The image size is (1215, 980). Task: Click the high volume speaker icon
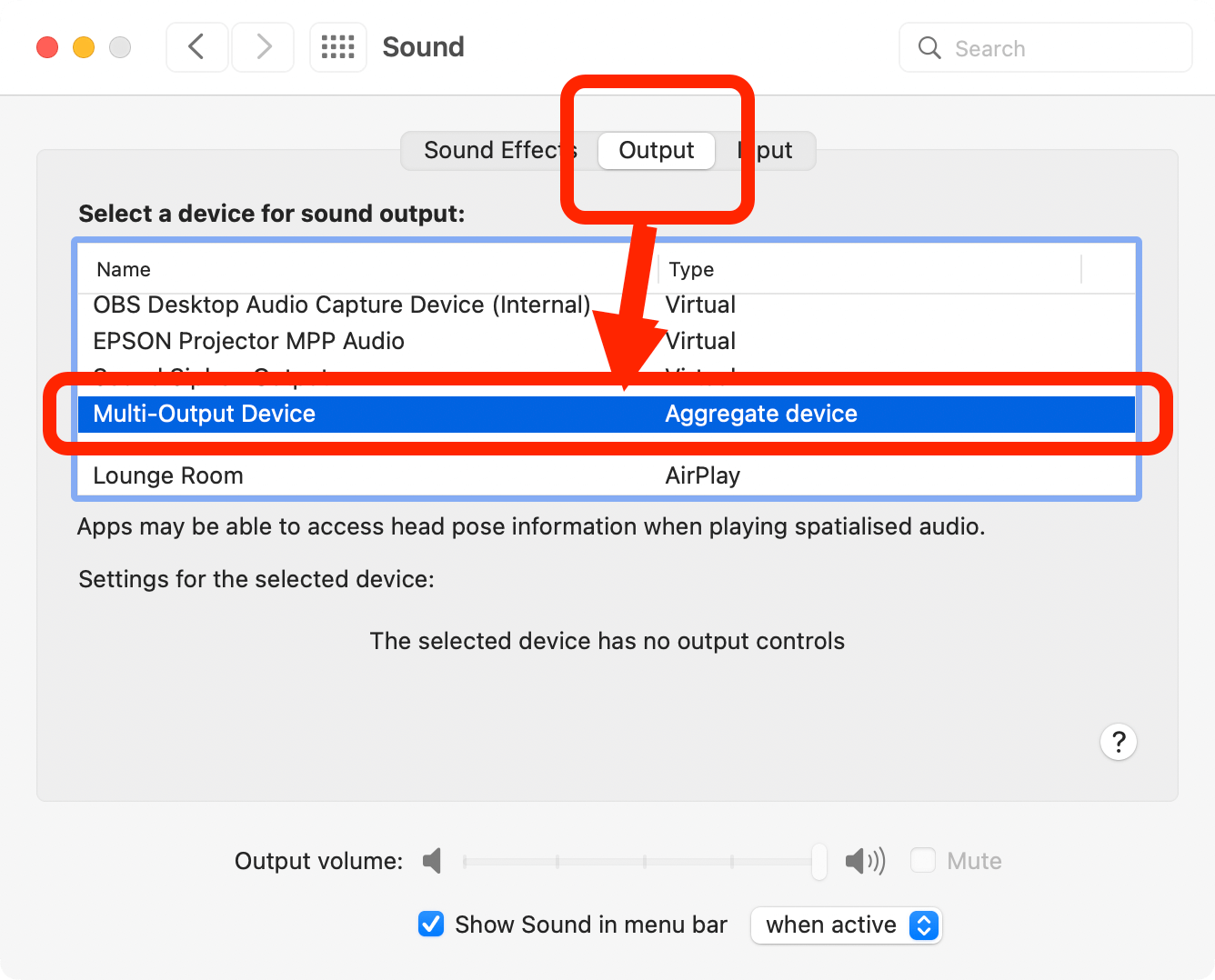(x=865, y=861)
